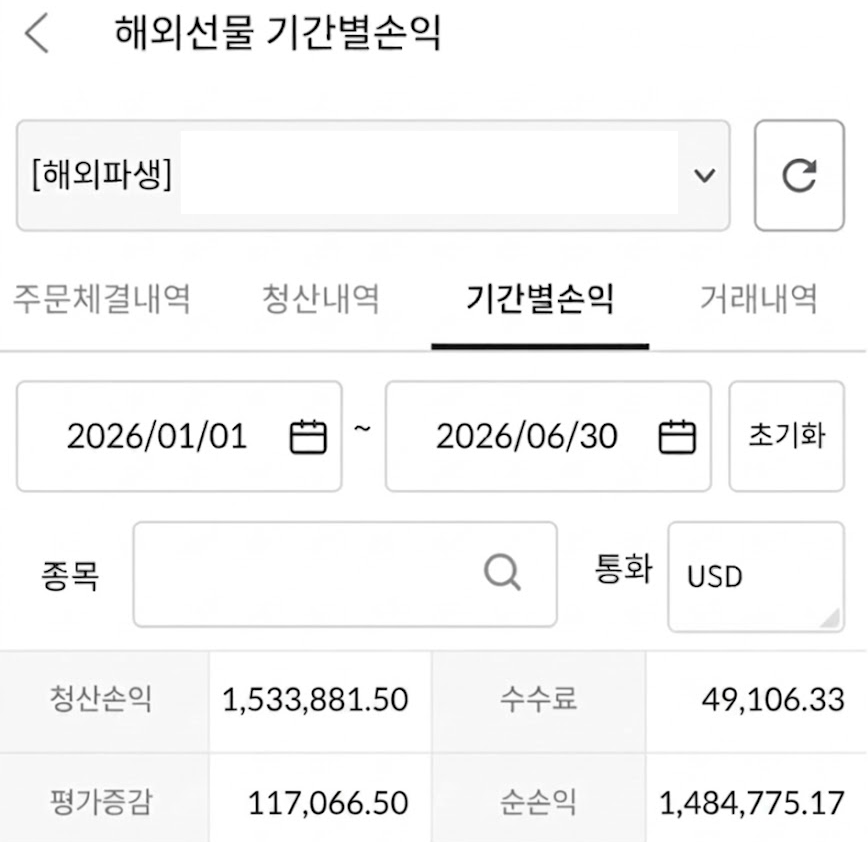This screenshot has height=842, width=868.
Task: Expand the [해외파생] account dropdown chevron
Action: point(705,175)
